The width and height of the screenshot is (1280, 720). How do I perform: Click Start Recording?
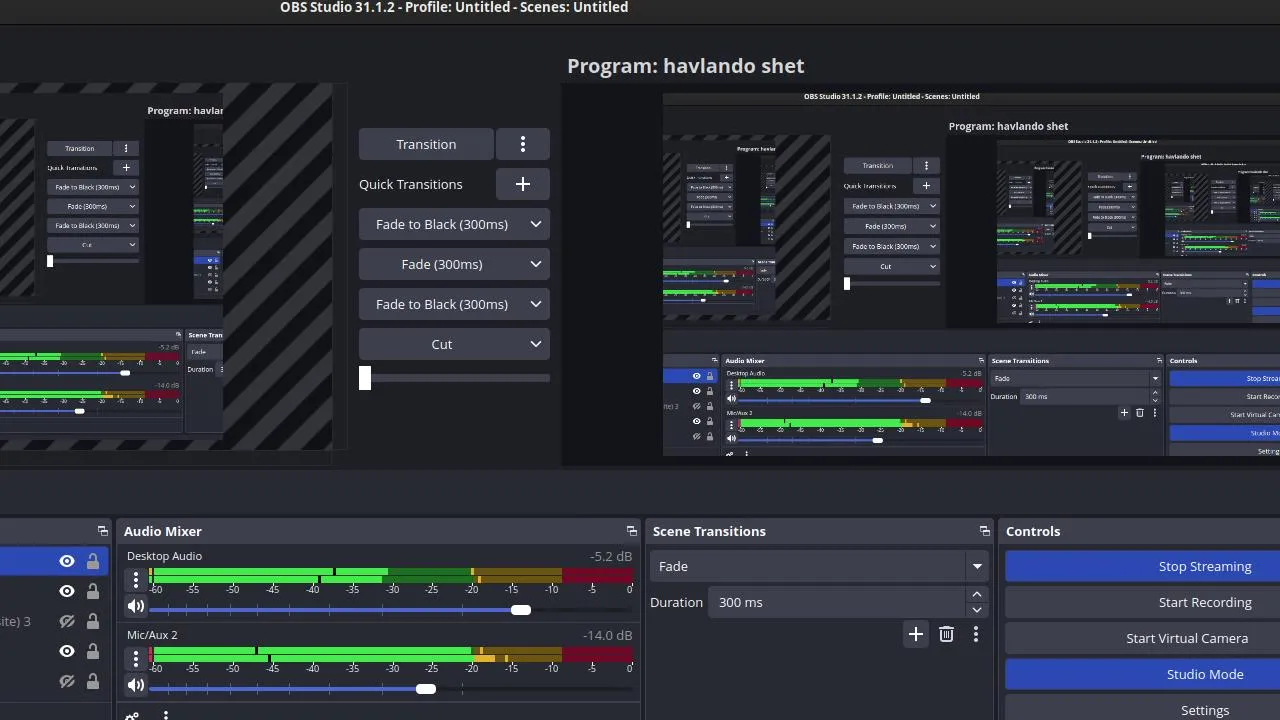pyautogui.click(x=1142, y=602)
